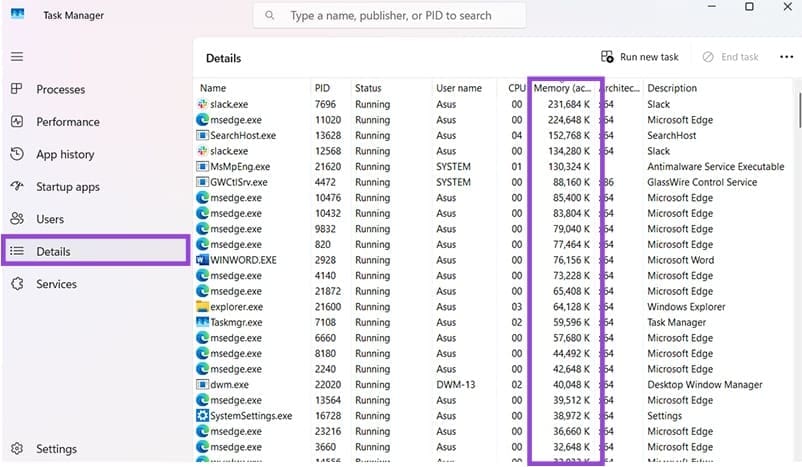Click the SystemSettings.exe gear icon
The width and height of the screenshot is (802, 467).
(203, 415)
